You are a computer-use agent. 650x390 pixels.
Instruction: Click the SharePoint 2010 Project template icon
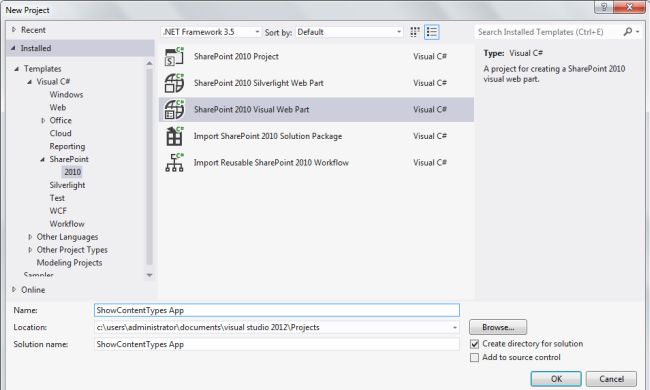tap(174, 56)
